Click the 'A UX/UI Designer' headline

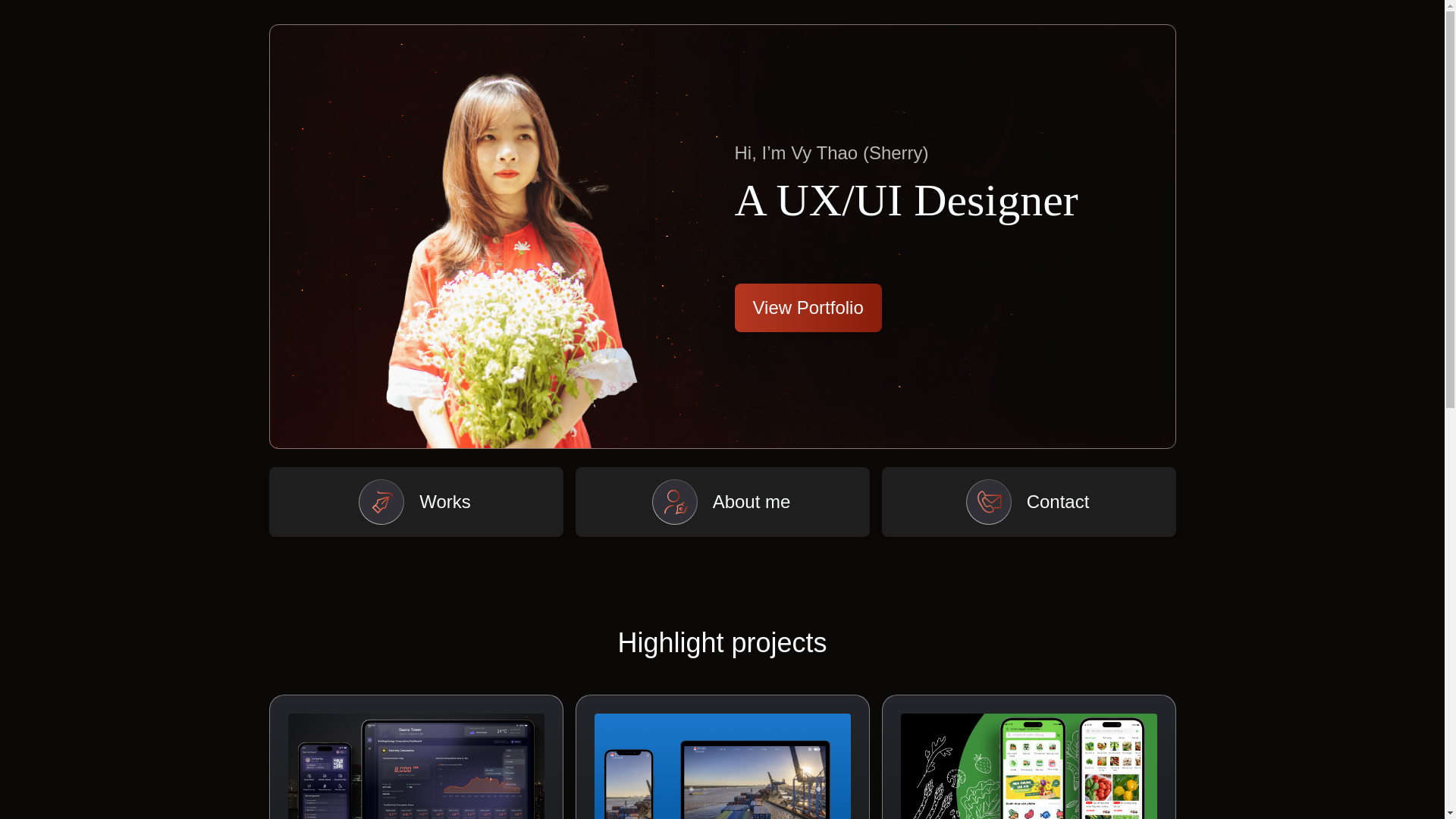click(x=905, y=201)
